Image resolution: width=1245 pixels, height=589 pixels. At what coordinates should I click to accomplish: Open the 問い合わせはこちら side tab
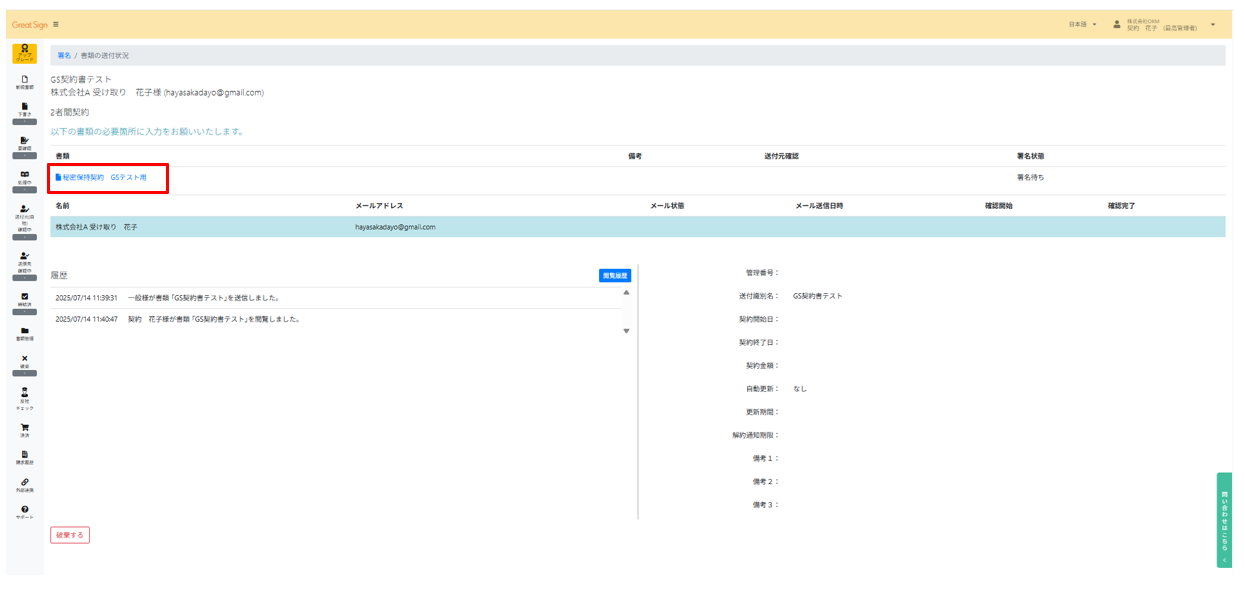click(1222, 515)
